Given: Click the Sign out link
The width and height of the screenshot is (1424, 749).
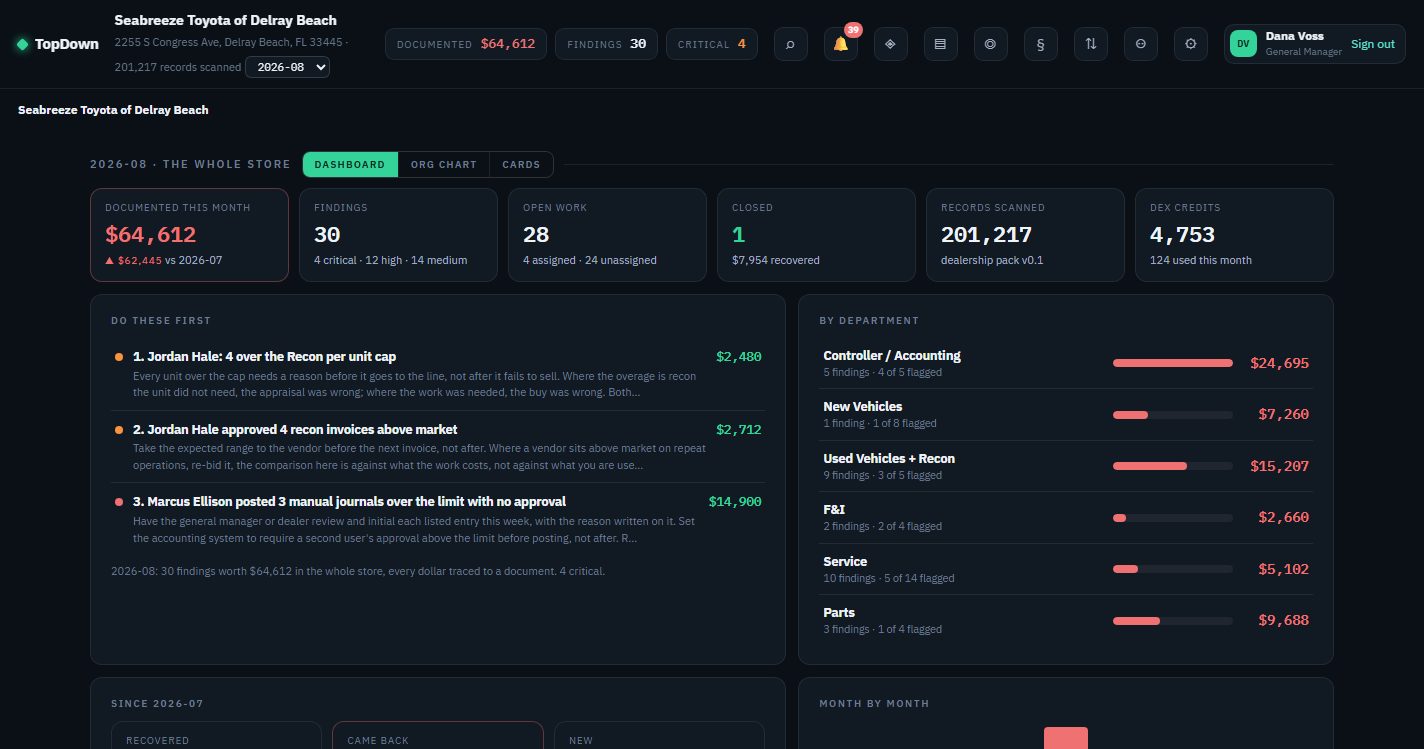Looking at the screenshot, I should click(1372, 44).
